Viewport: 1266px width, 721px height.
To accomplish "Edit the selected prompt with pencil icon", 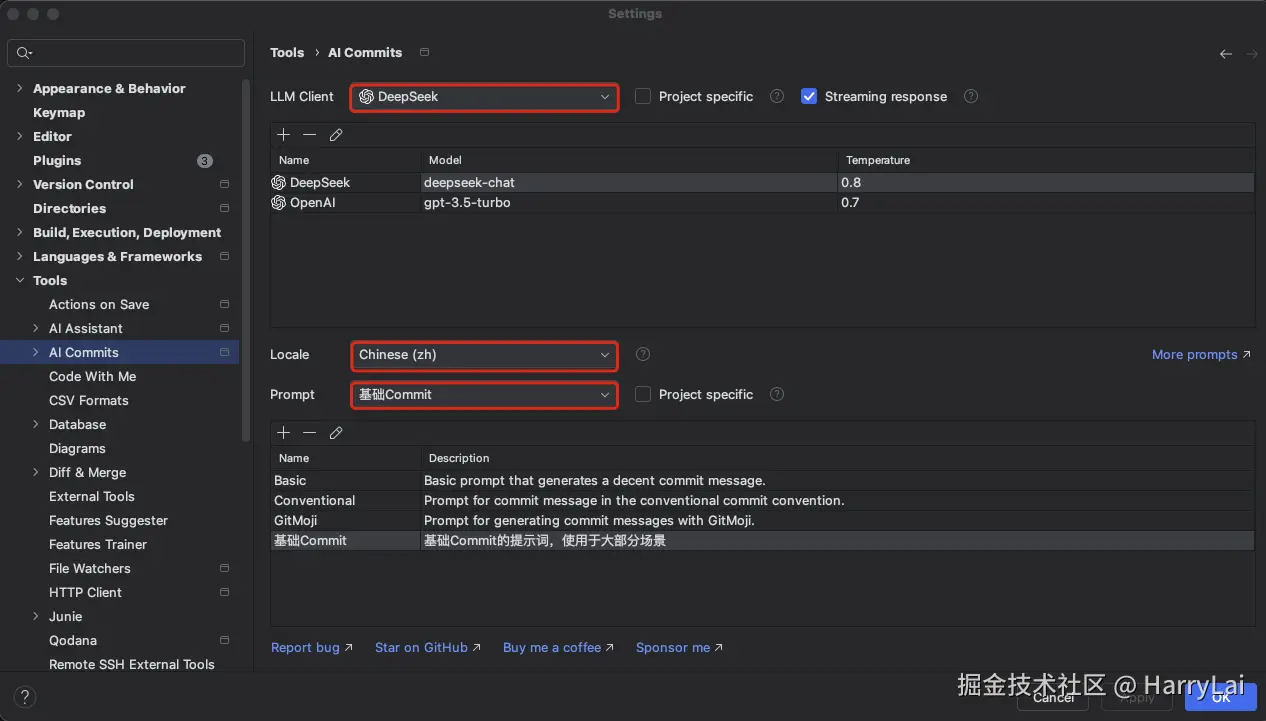I will (336, 433).
